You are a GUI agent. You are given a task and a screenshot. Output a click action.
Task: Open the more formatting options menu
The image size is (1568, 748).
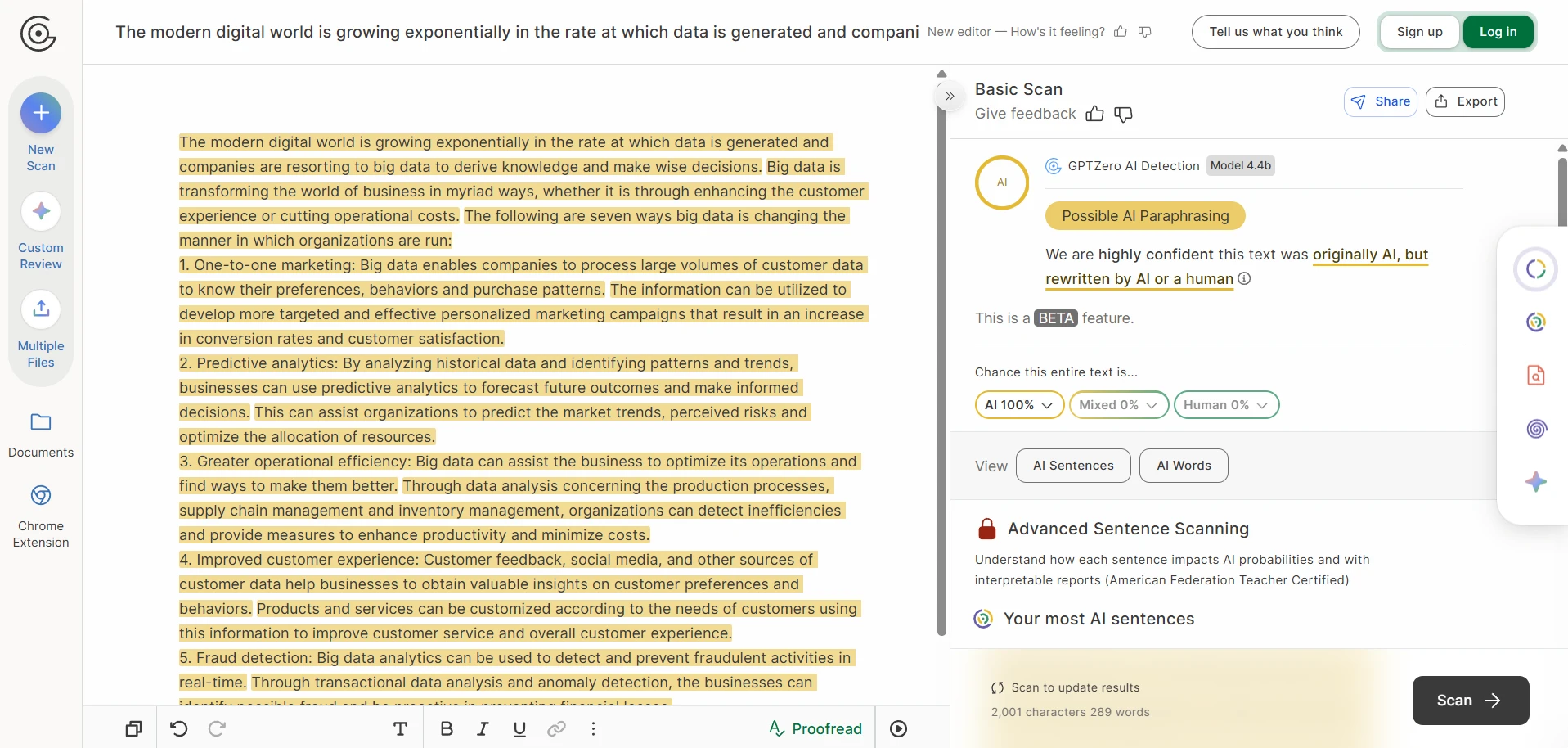[593, 728]
